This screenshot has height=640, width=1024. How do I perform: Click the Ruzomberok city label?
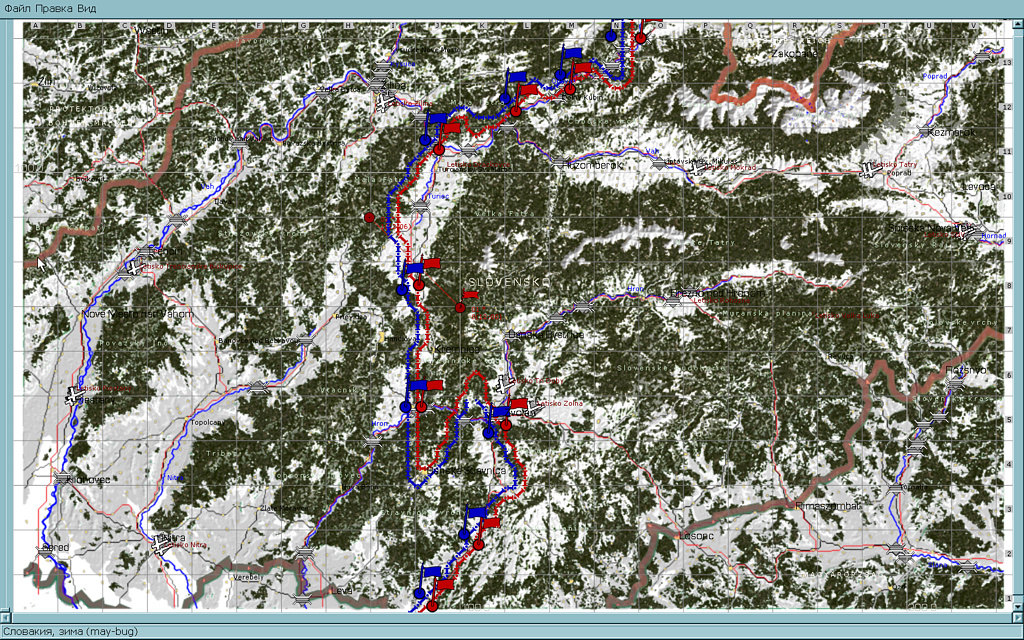point(593,166)
